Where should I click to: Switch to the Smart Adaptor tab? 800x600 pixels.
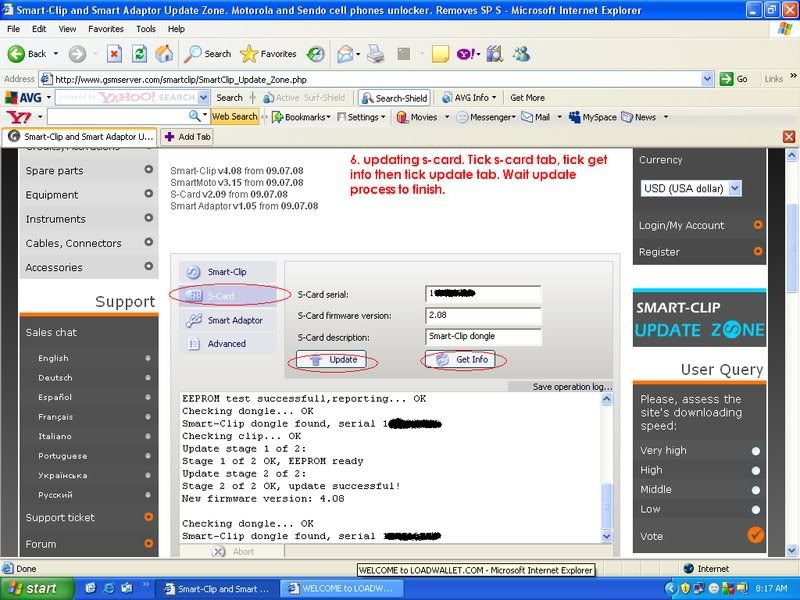coord(228,320)
